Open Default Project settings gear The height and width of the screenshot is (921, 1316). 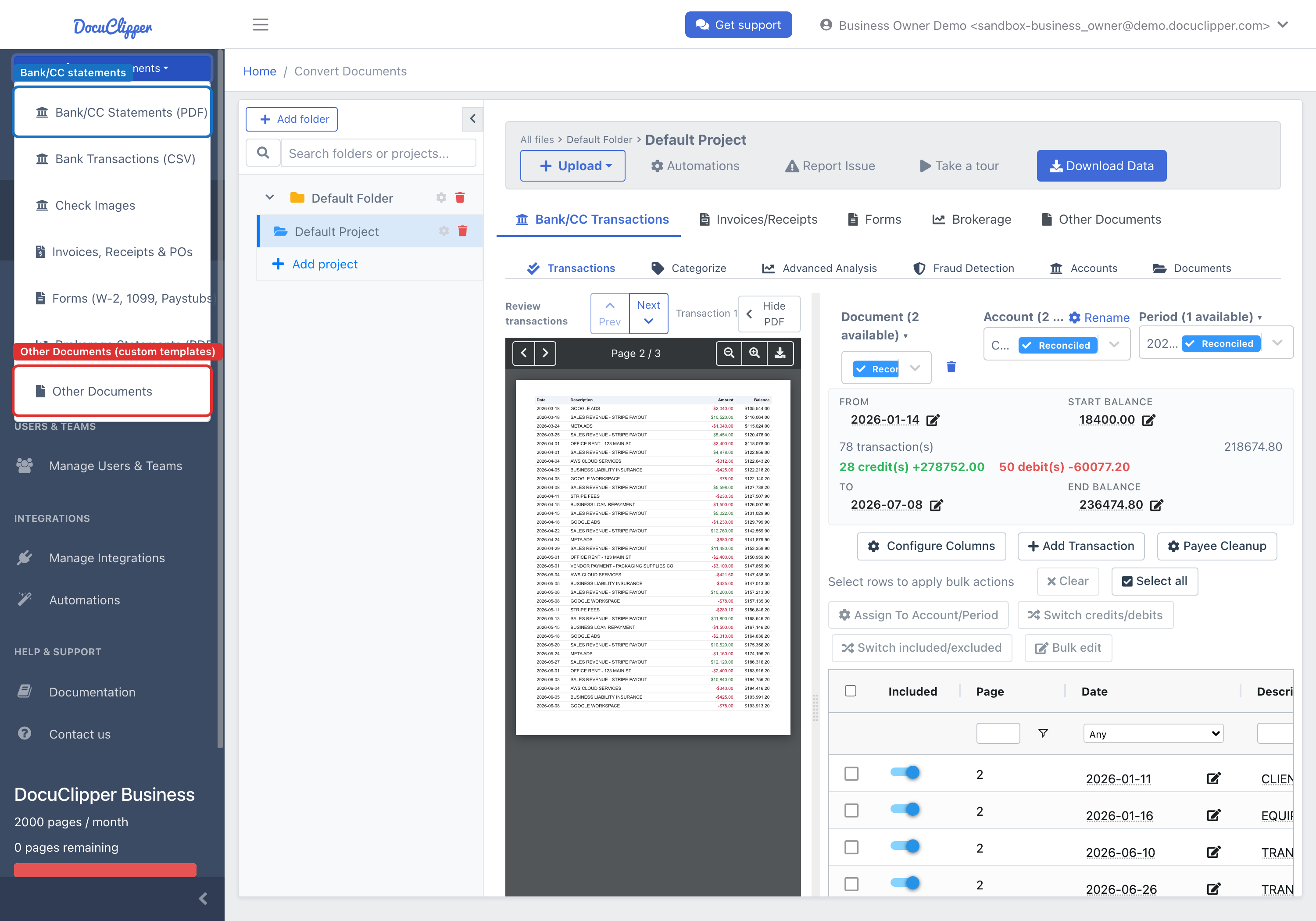click(x=443, y=231)
